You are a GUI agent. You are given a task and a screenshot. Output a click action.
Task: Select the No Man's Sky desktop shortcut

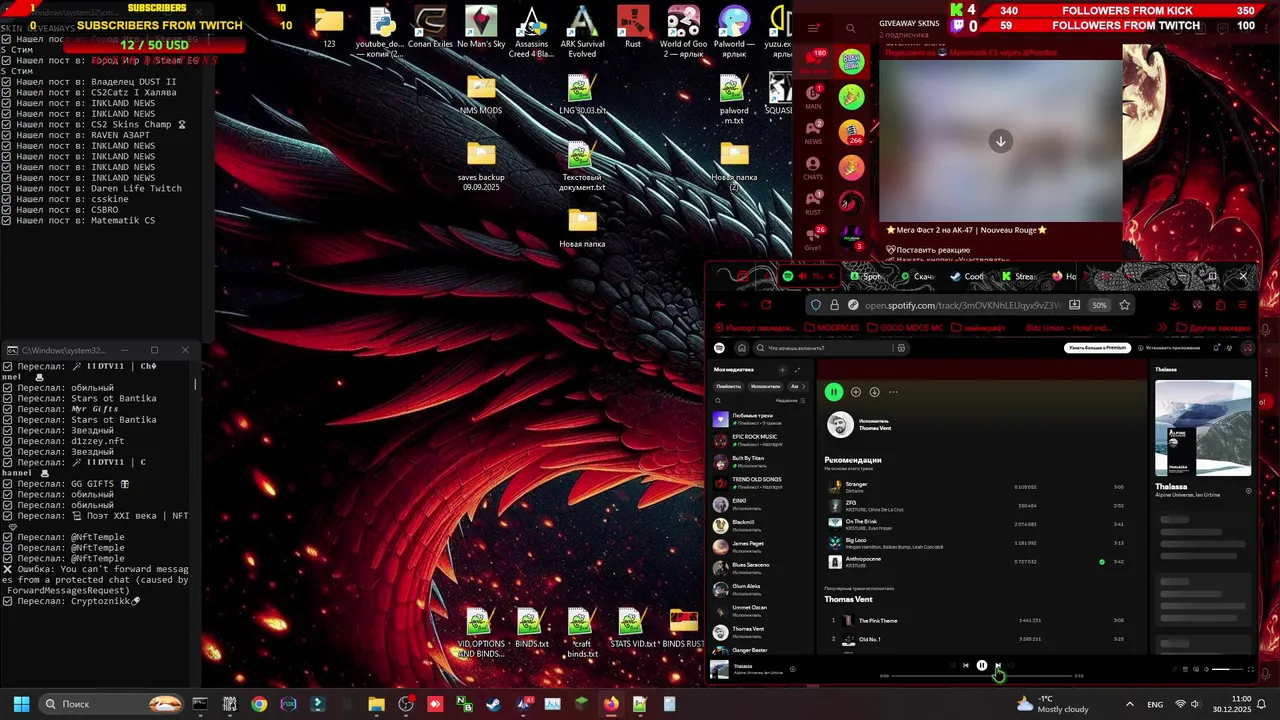point(481,28)
